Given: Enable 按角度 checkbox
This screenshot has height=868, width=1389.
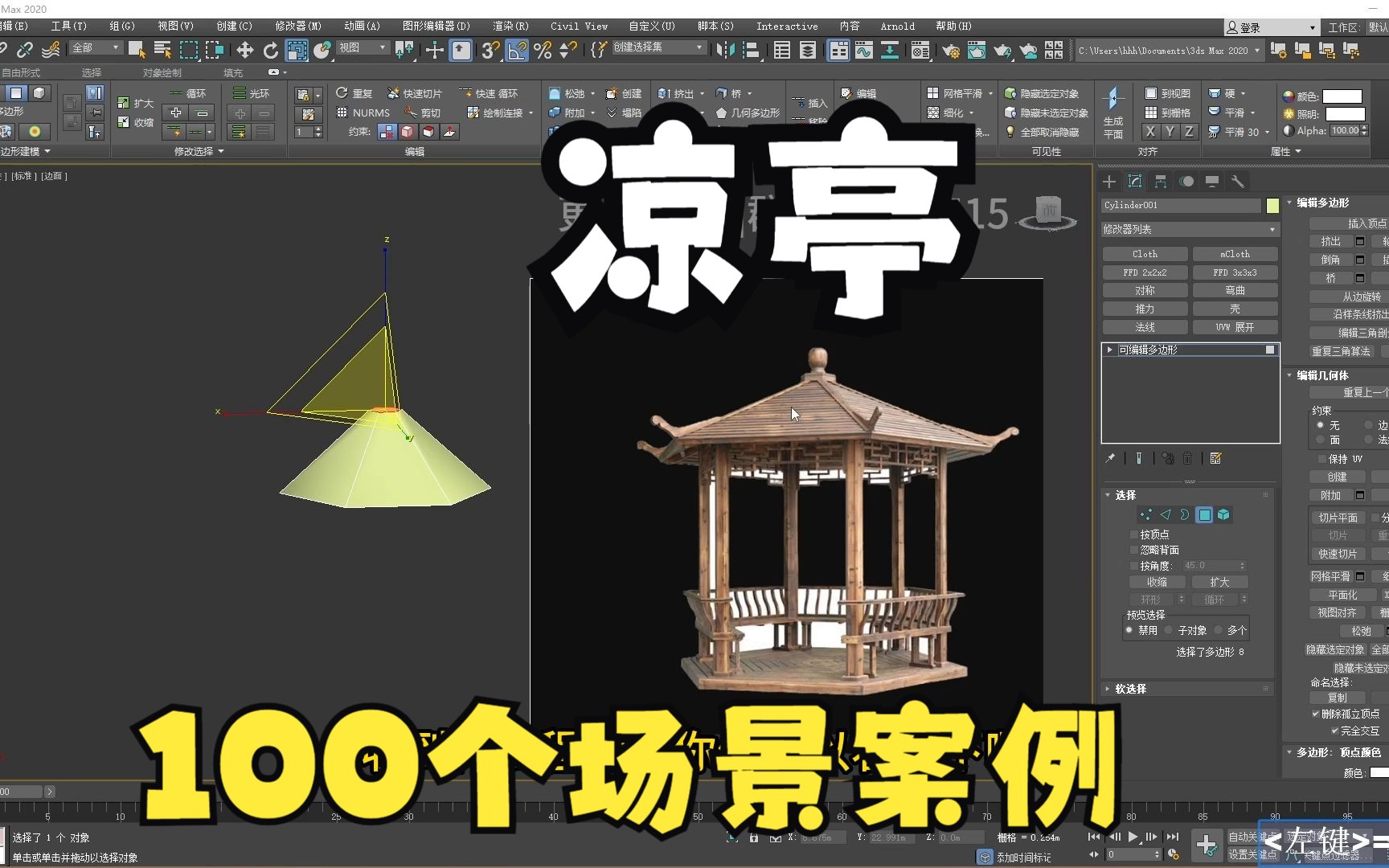Looking at the screenshot, I should pos(1134,566).
